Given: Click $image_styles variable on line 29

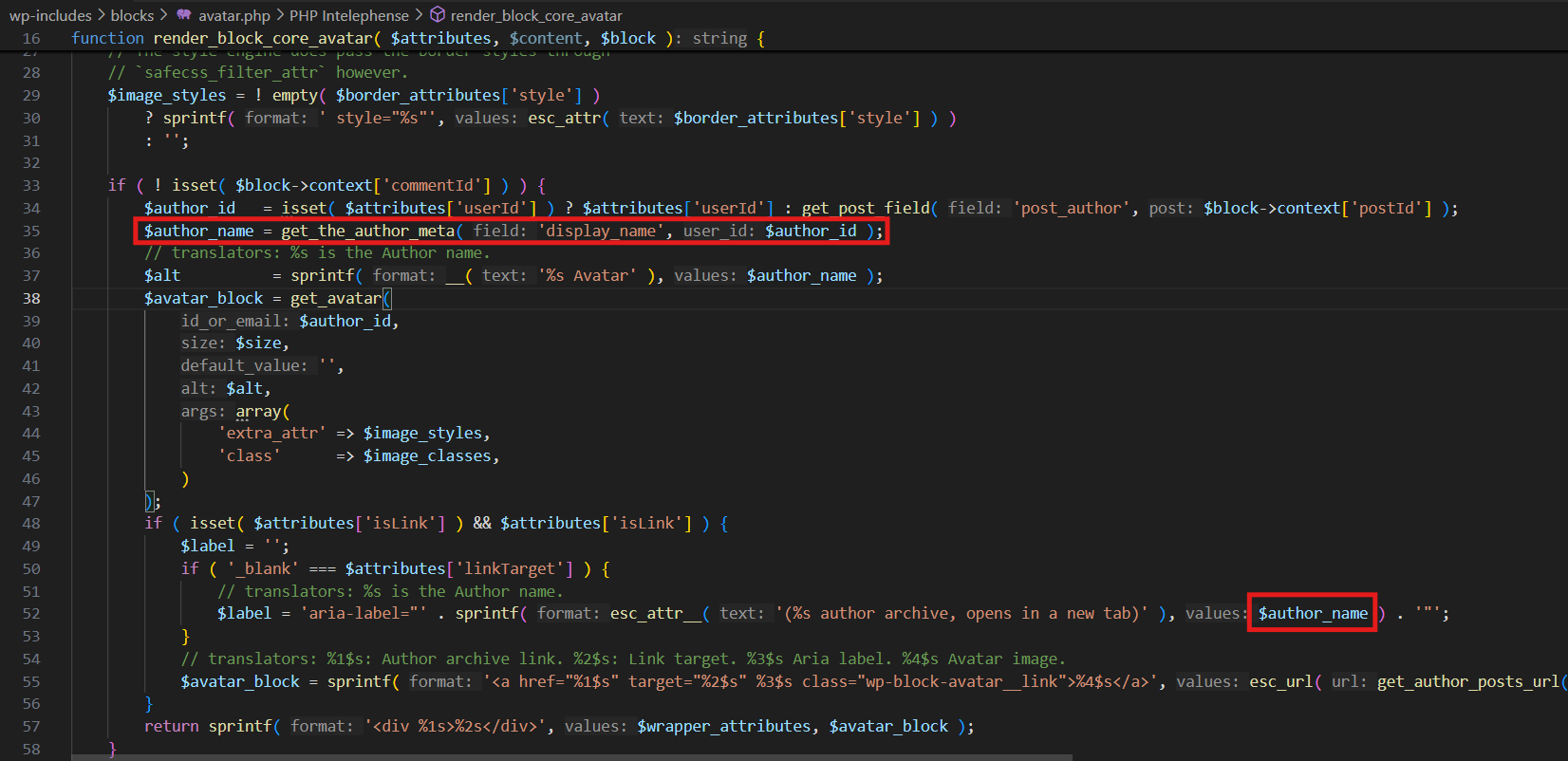Looking at the screenshot, I should coord(167,95).
